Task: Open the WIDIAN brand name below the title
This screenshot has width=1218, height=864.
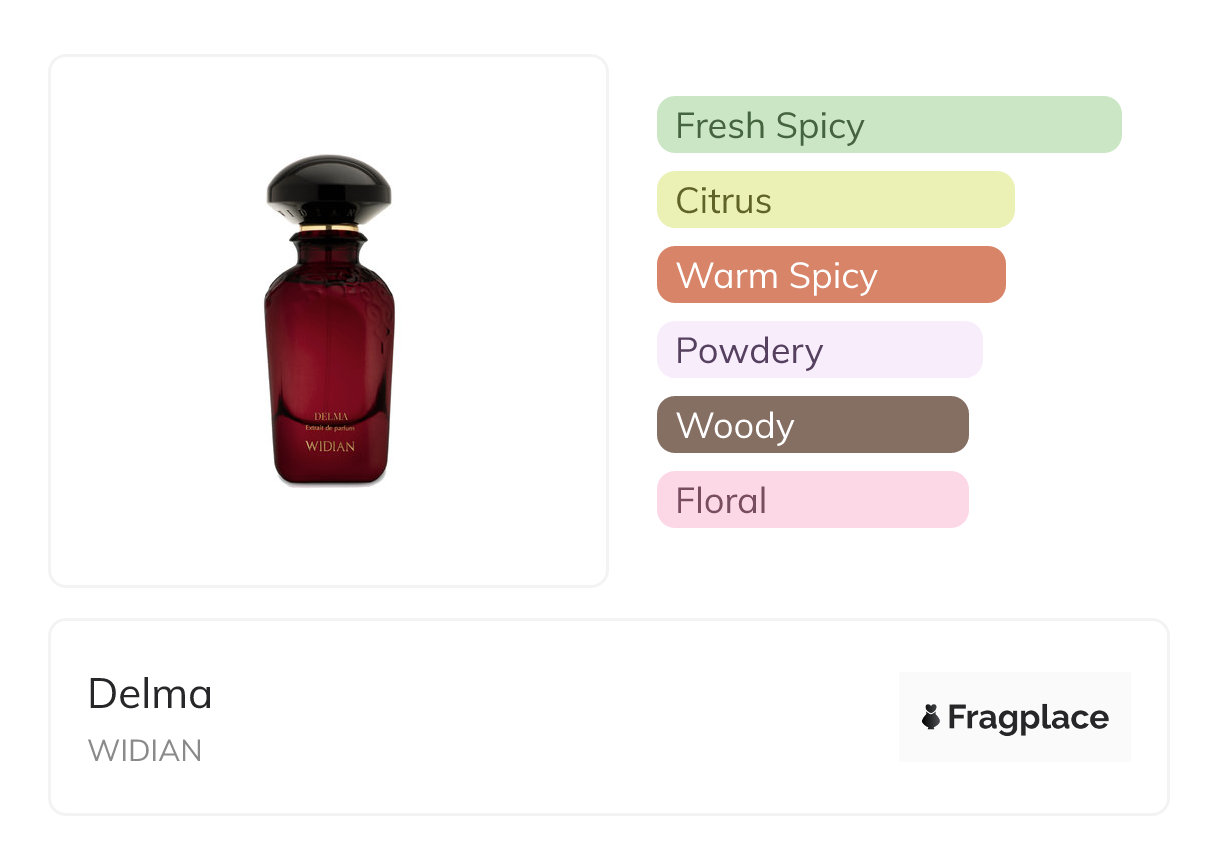Action: [x=145, y=750]
